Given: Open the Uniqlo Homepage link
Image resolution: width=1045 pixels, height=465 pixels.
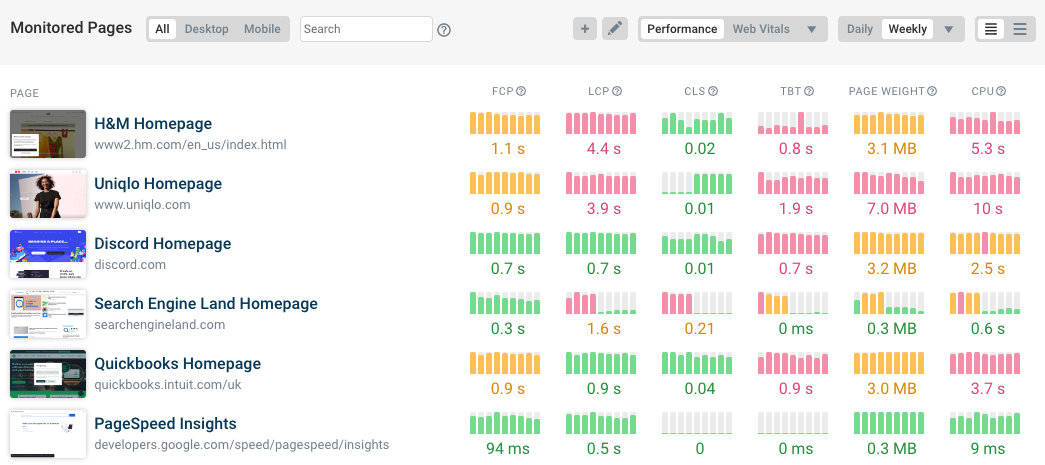Looking at the screenshot, I should tap(158, 184).
